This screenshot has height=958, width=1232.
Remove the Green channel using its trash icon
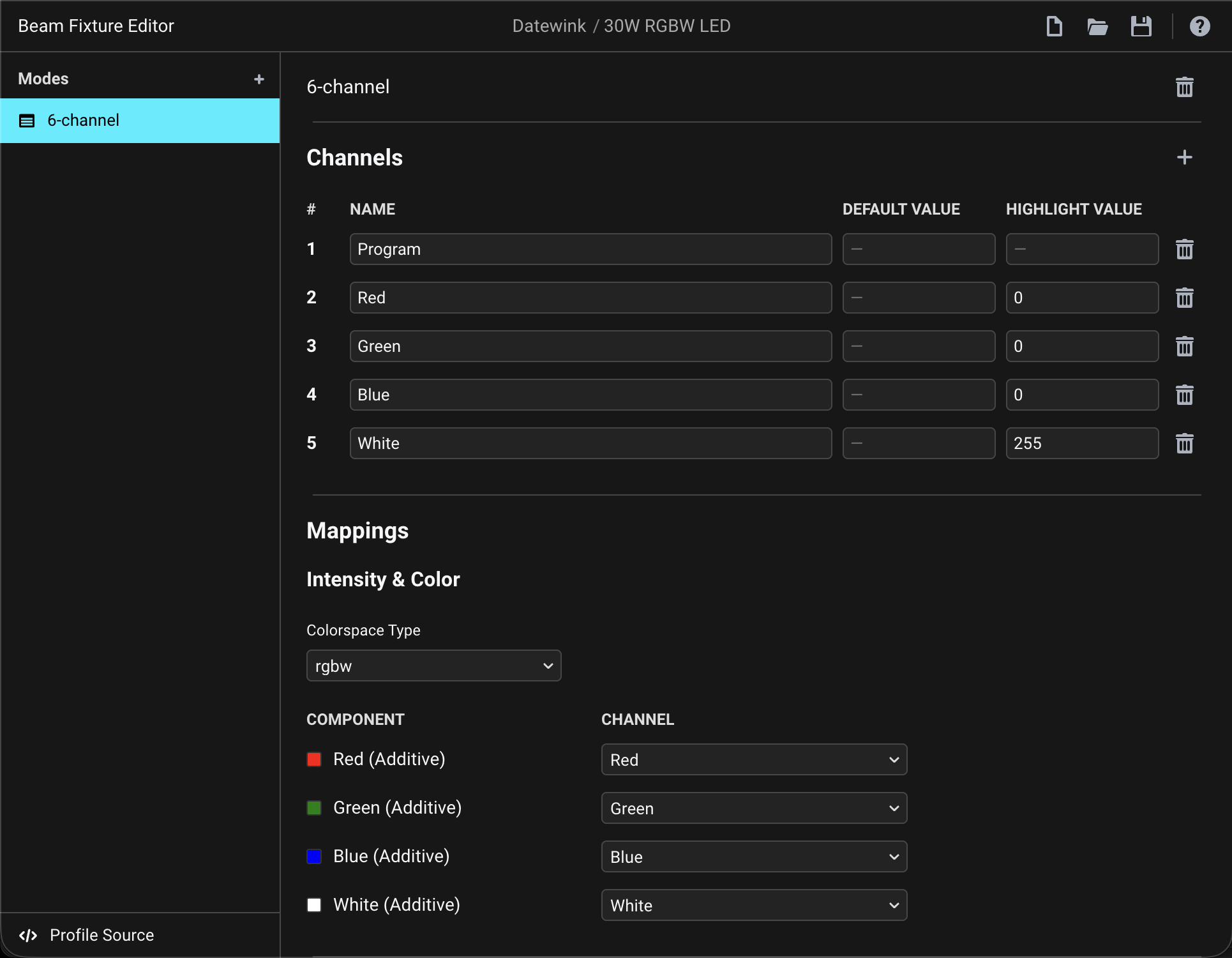point(1184,346)
